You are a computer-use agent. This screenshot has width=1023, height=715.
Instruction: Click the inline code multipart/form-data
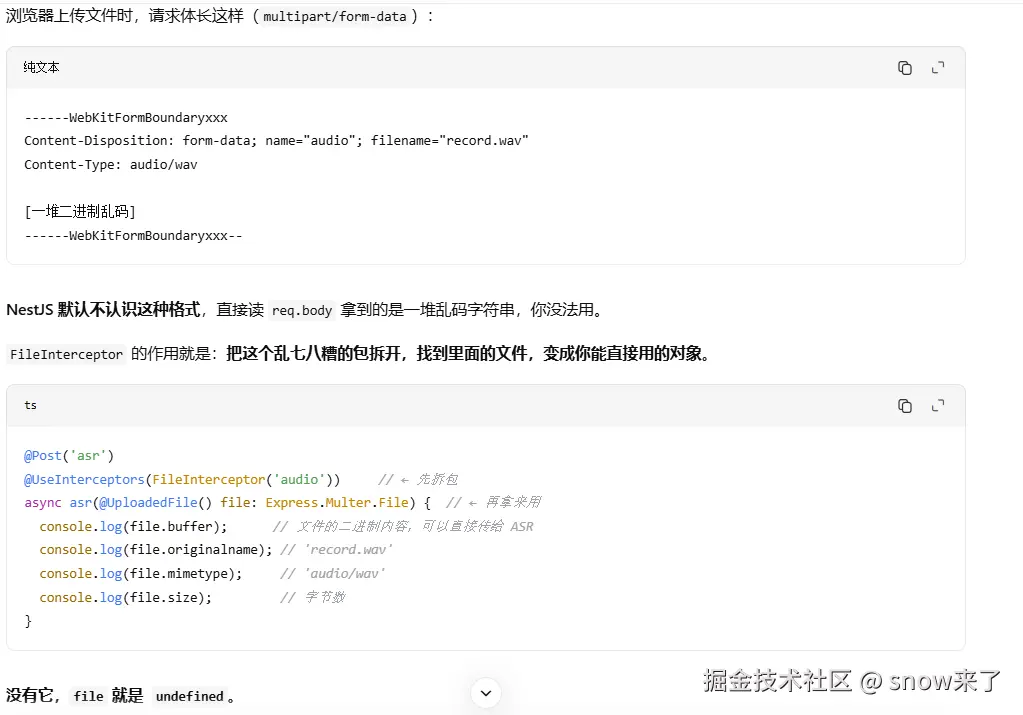[x=335, y=17]
